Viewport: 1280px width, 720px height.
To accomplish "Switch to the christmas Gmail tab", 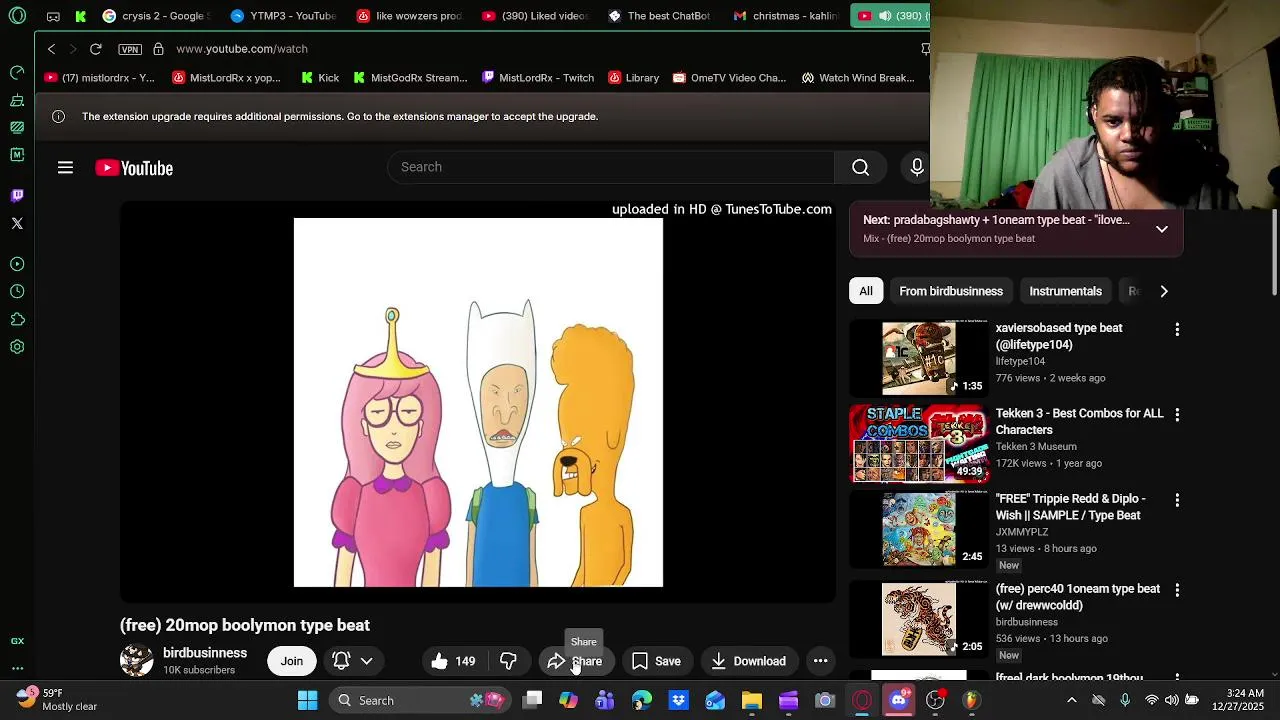I will tap(786, 16).
